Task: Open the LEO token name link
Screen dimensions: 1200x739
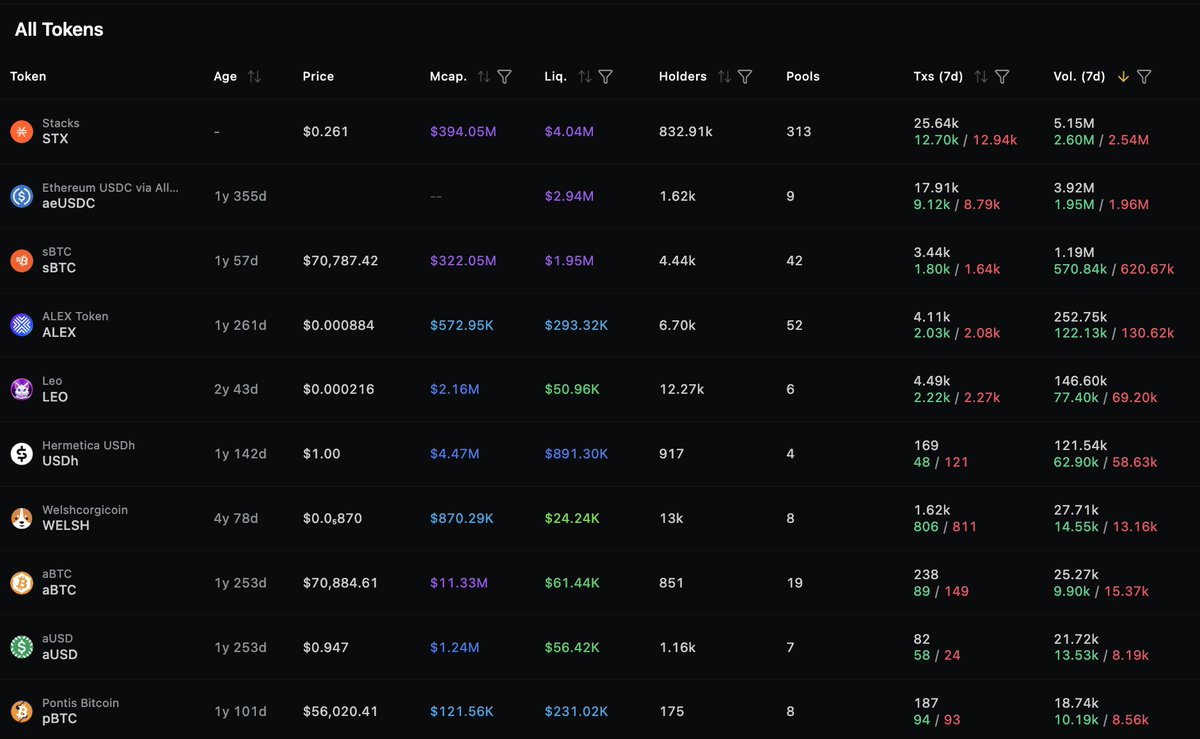Action: click(x=55, y=396)
